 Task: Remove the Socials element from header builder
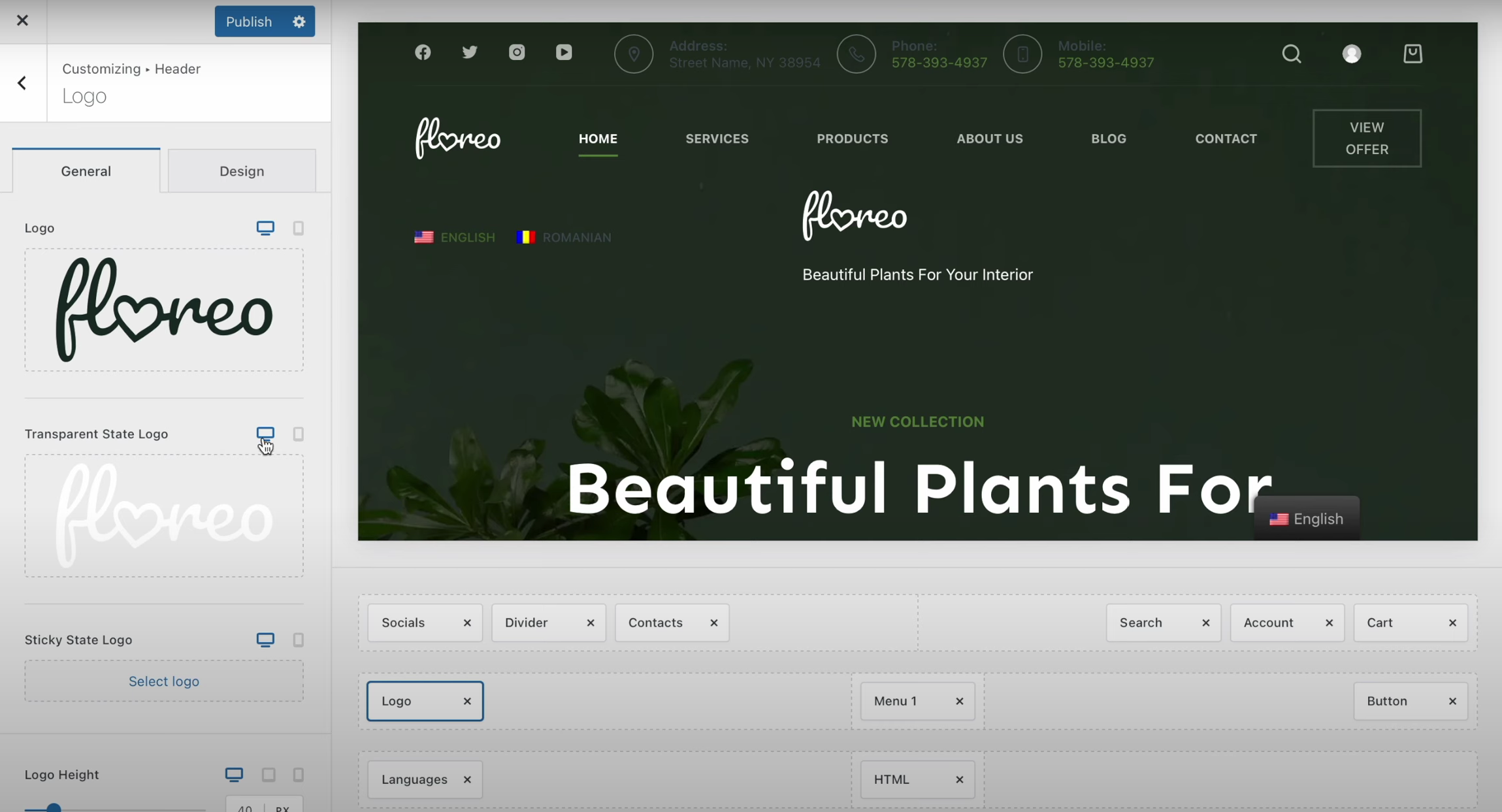click(x=467, y=623)
